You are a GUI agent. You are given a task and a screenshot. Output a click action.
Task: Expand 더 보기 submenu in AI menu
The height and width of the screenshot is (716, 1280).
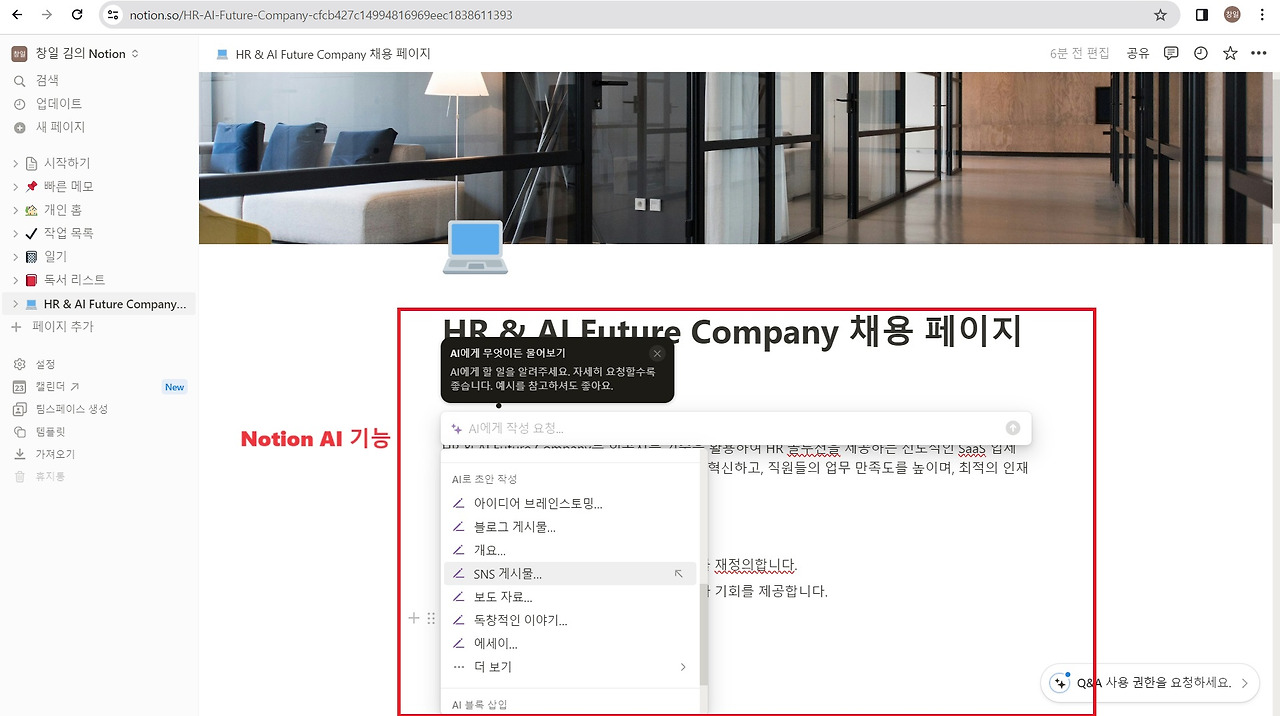coord(570,667)
